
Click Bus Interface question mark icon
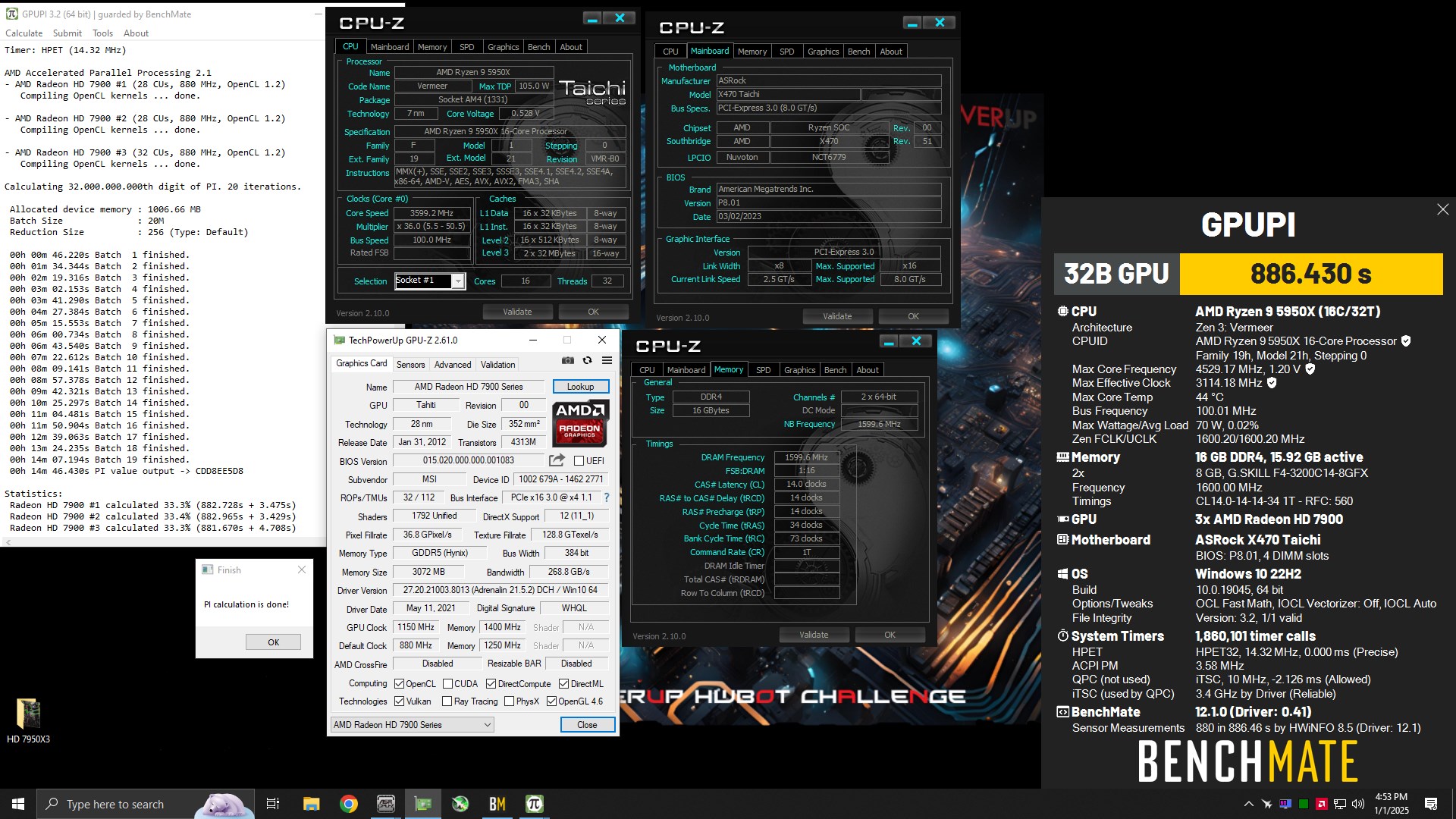click(x=606, y=497)
